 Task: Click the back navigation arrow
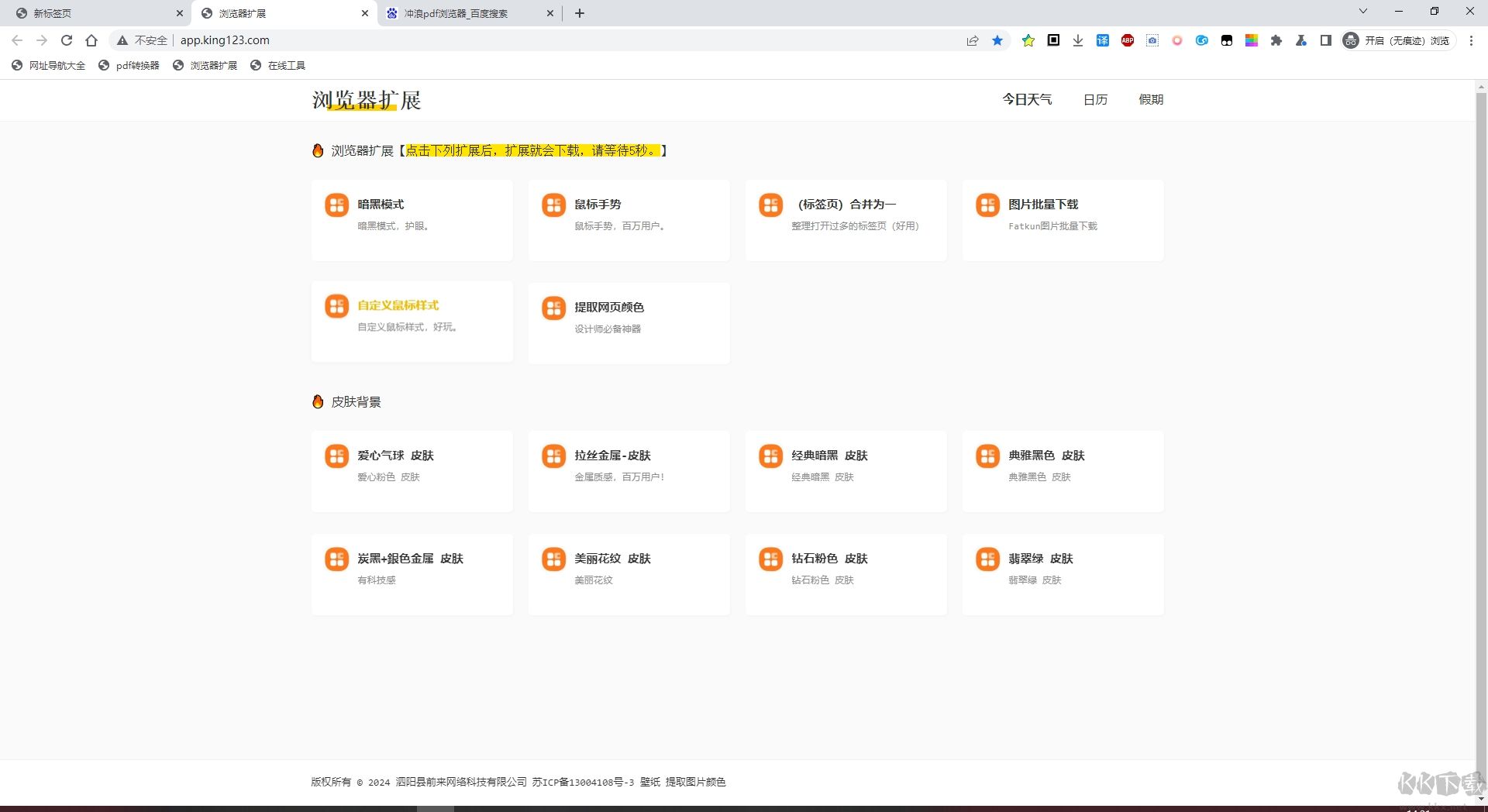click(17, 40)
